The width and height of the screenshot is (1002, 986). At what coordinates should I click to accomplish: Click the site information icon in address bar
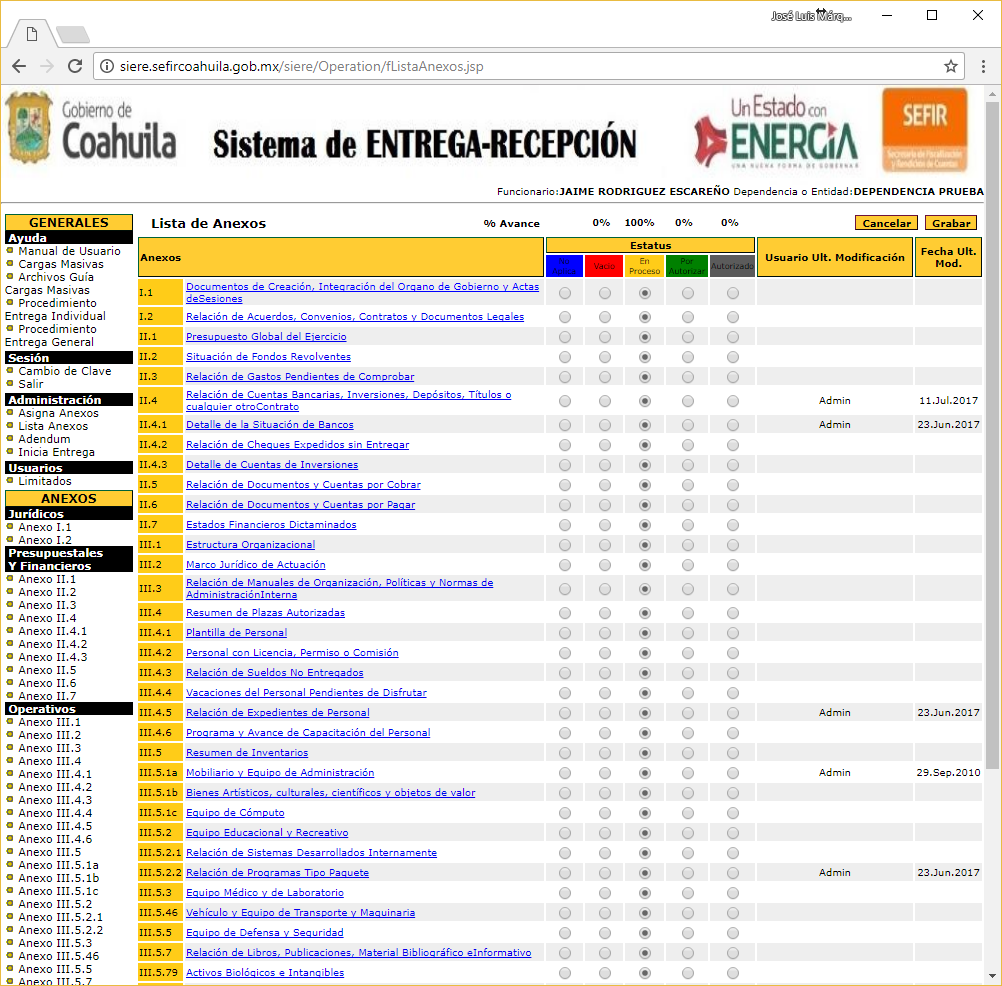[107, 67]
